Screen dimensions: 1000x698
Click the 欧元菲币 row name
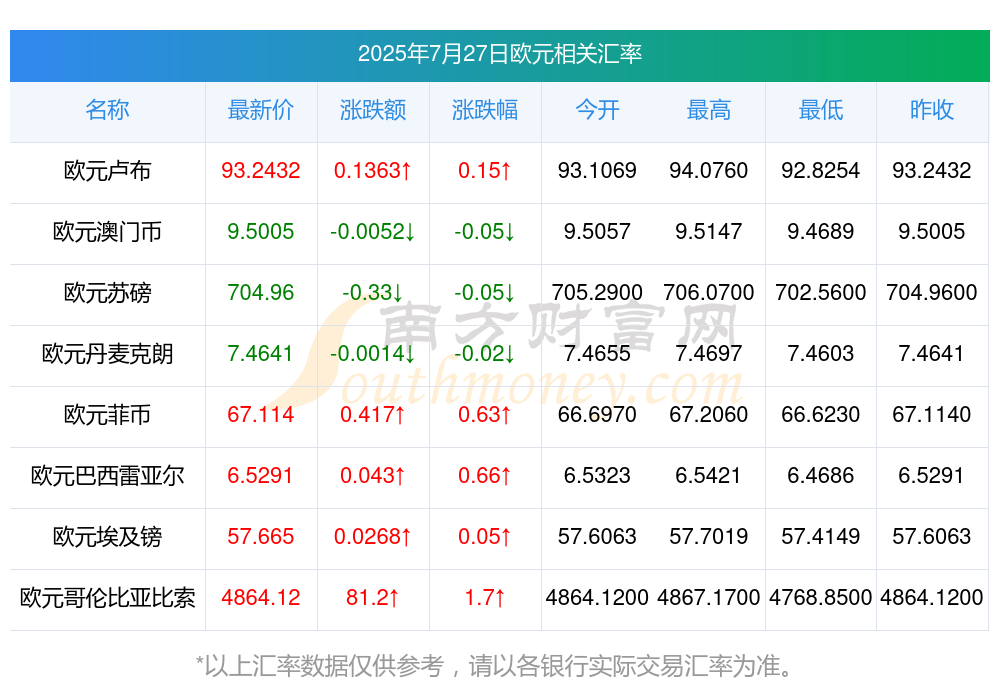pos(107,415)
